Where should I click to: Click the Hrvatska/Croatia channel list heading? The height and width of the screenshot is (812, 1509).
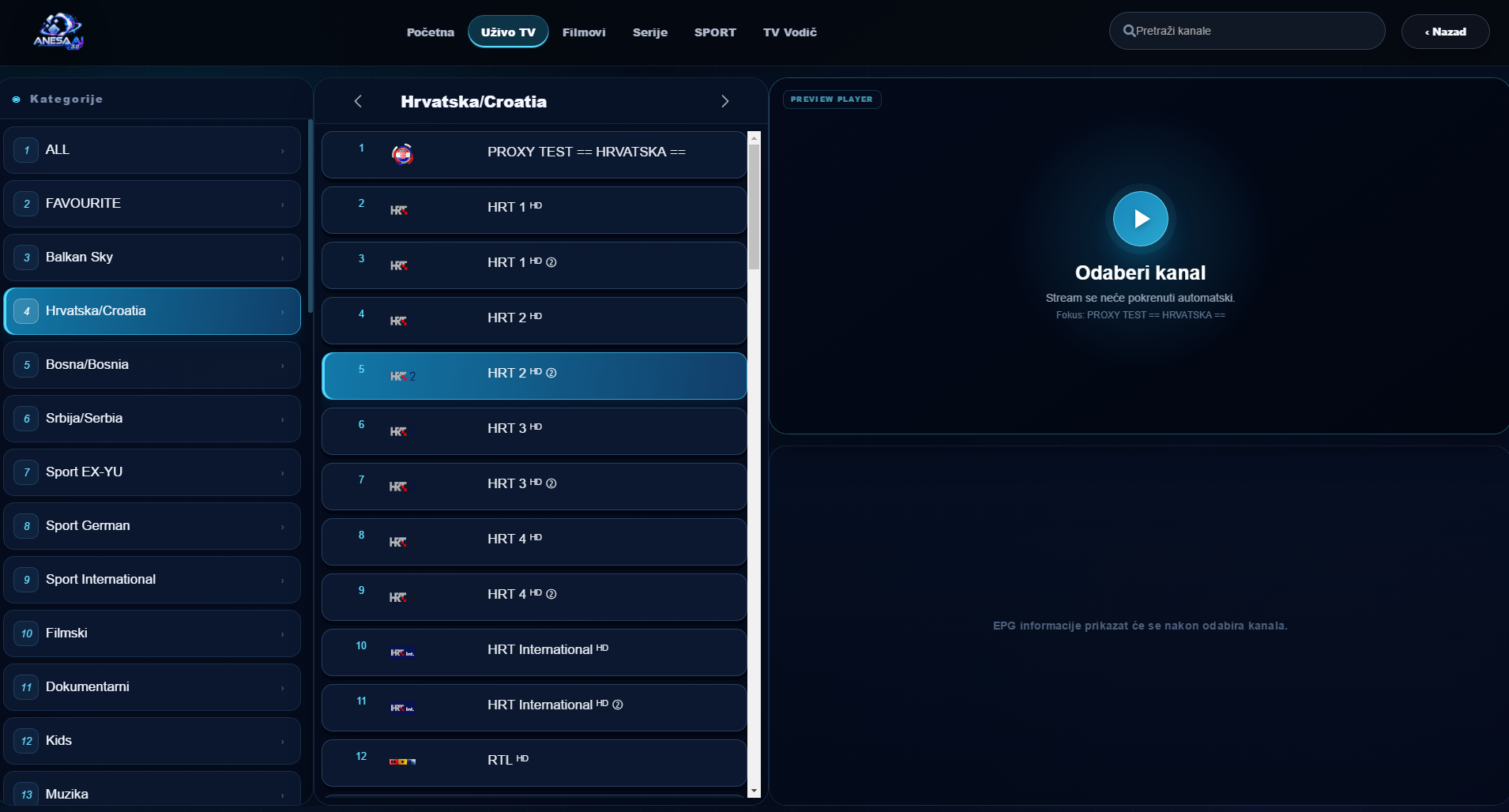point(473,102)
